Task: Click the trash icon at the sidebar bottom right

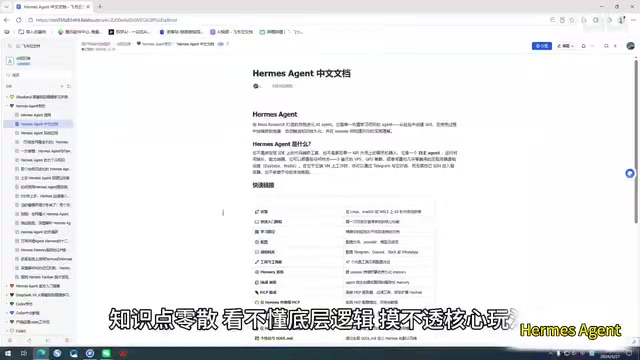Action: coord(67,340)
